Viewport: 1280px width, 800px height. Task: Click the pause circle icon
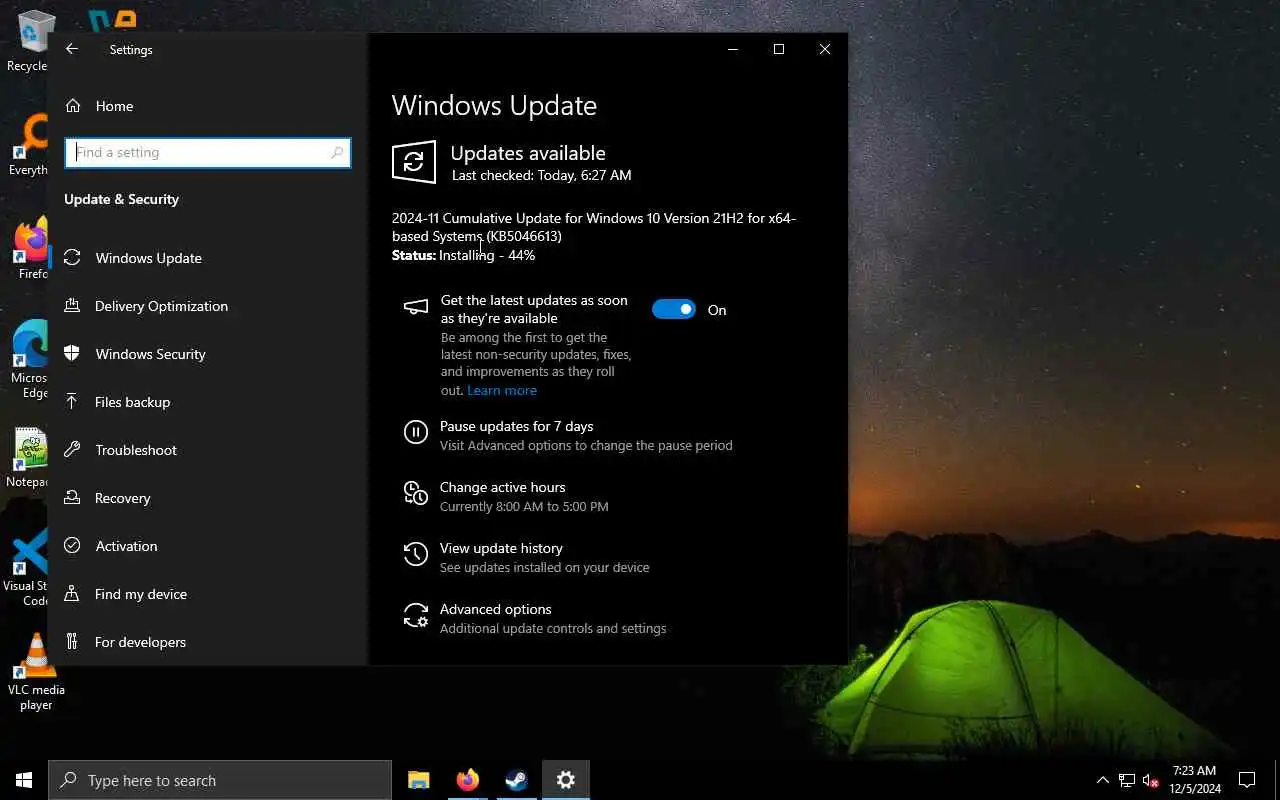416,432
